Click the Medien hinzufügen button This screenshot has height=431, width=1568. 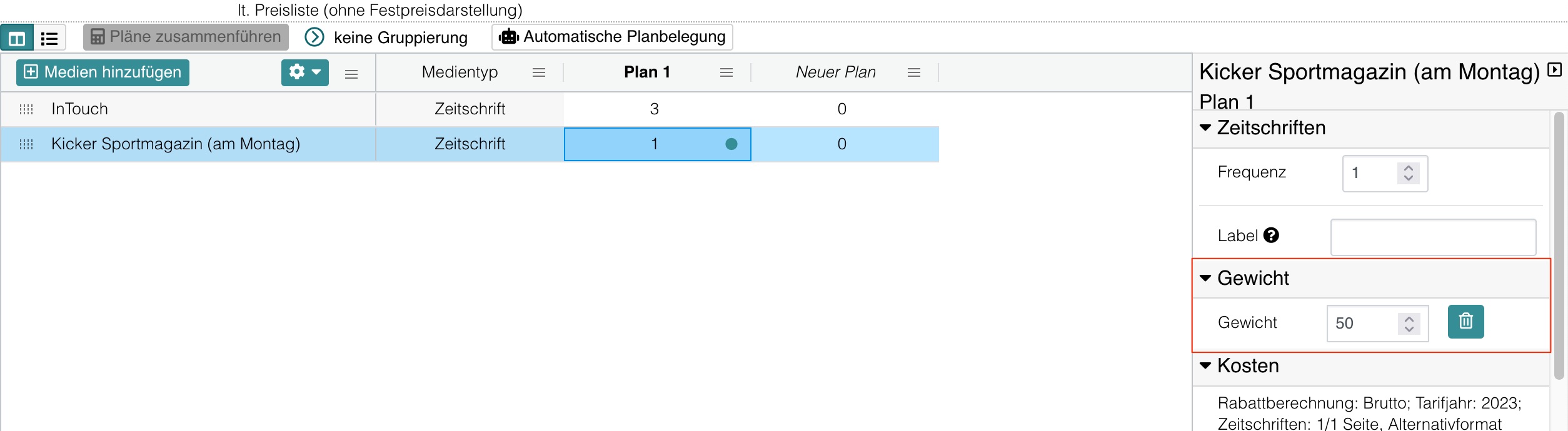pyautogui.click(x=103, y=72)
